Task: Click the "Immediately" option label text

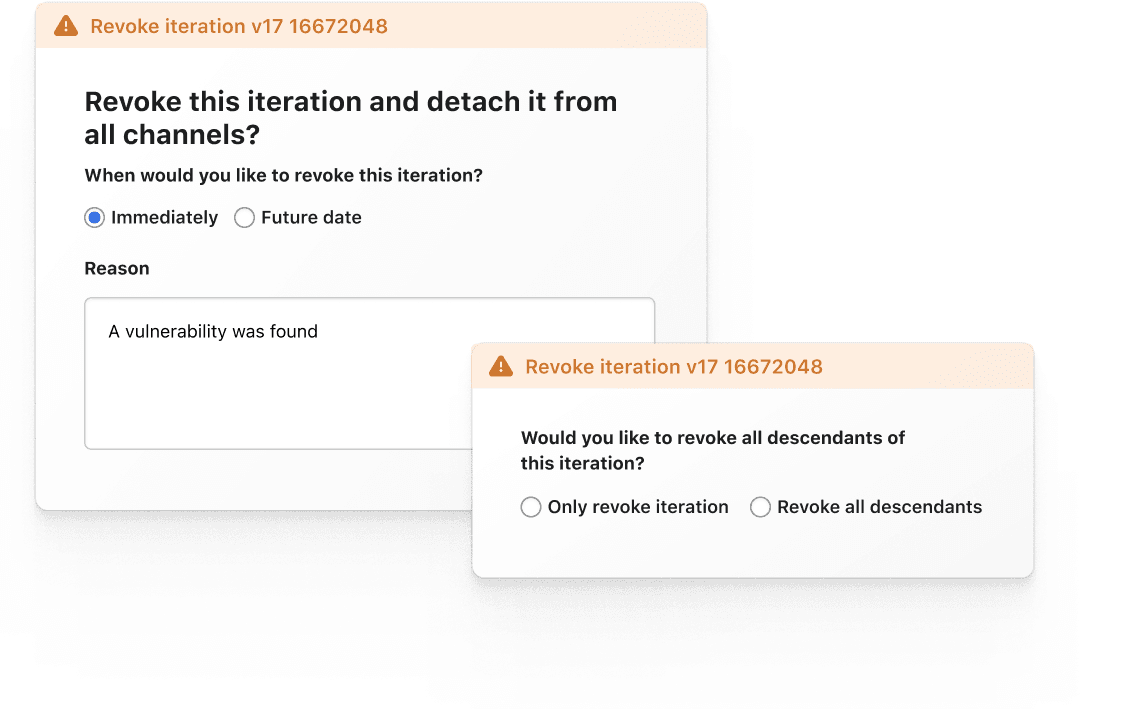Action: [164, 218]
